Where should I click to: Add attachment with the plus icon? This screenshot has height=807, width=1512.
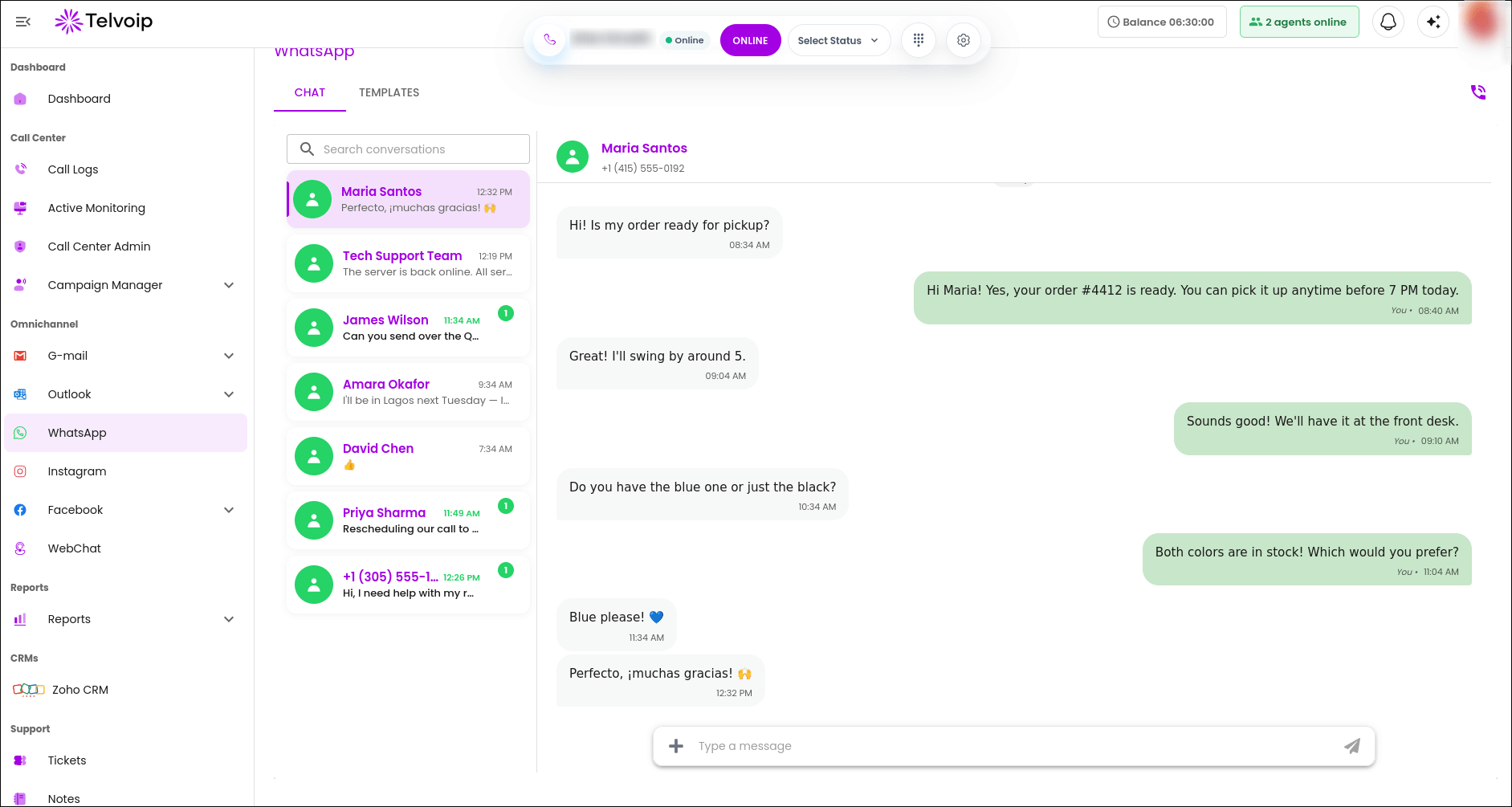[676, 746]
